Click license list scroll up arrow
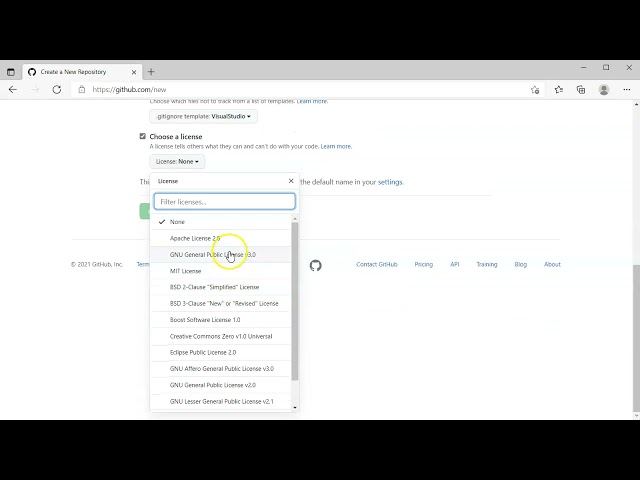640x480 pixels. pos(295,219)
